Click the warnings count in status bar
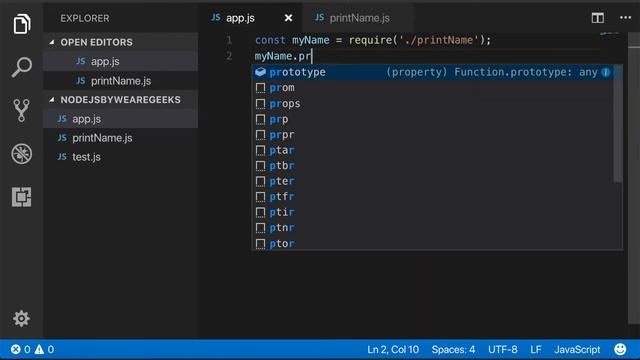This screenshot has height=360, width=640. 44,349
